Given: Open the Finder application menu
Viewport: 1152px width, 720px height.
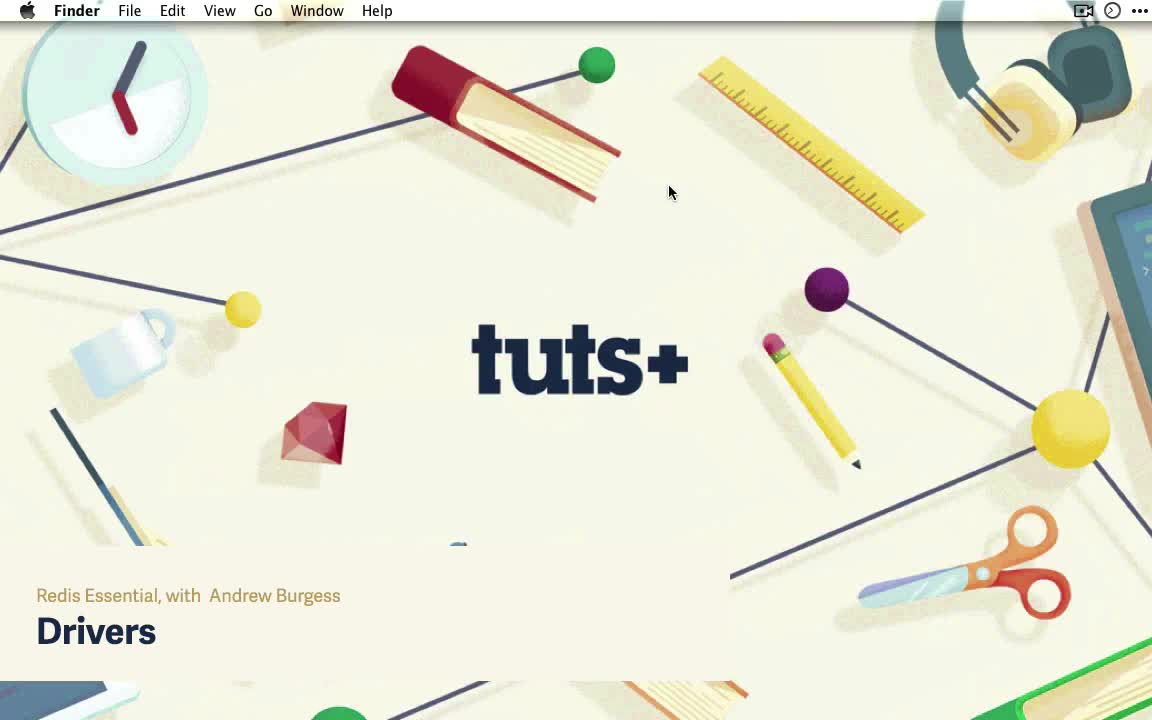Looking at the screenshot, I should point(76,11).
